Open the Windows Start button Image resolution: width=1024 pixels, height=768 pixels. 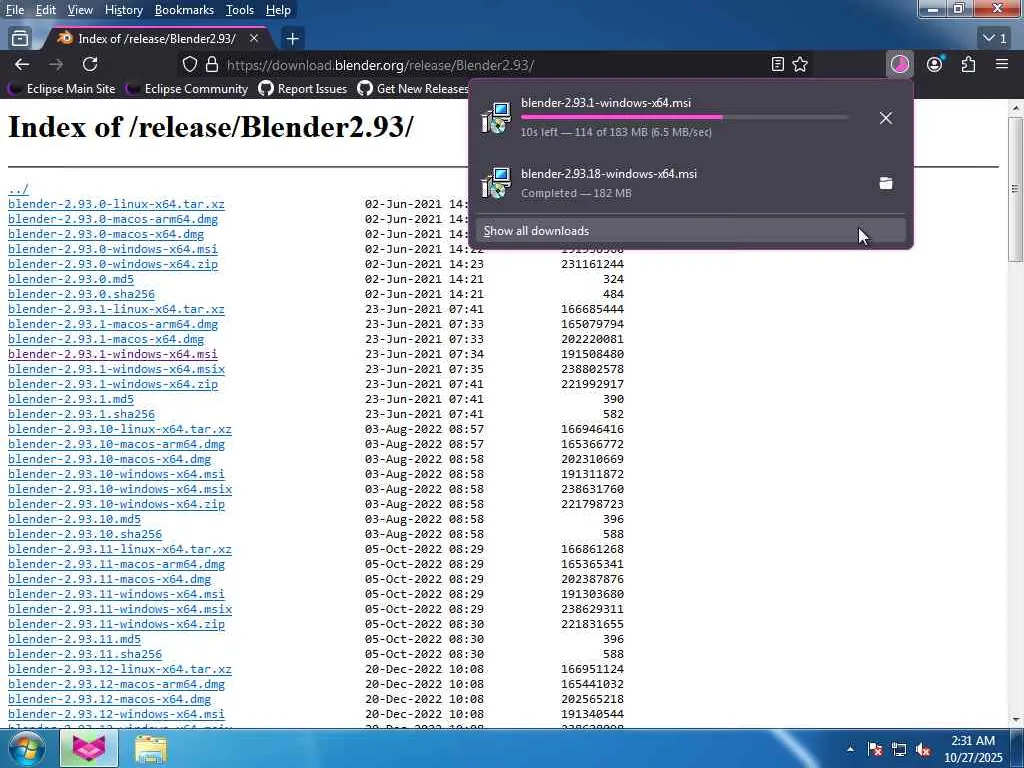26,748
